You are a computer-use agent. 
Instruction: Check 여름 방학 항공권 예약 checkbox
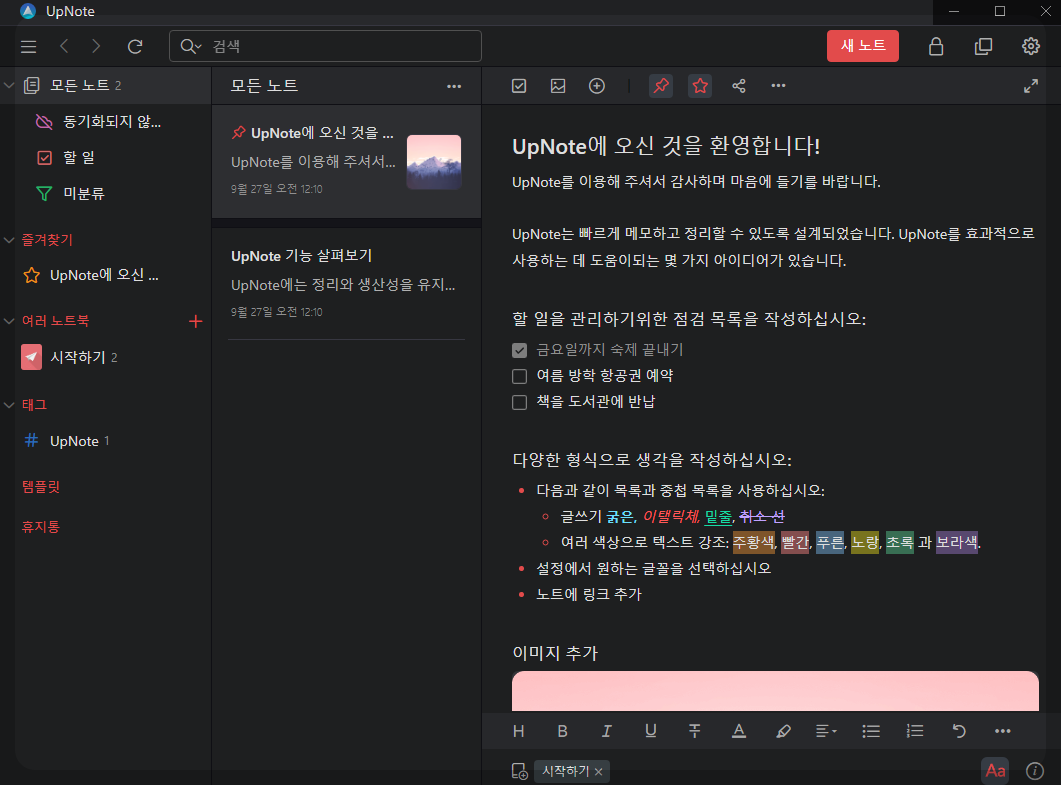(520, 376)
